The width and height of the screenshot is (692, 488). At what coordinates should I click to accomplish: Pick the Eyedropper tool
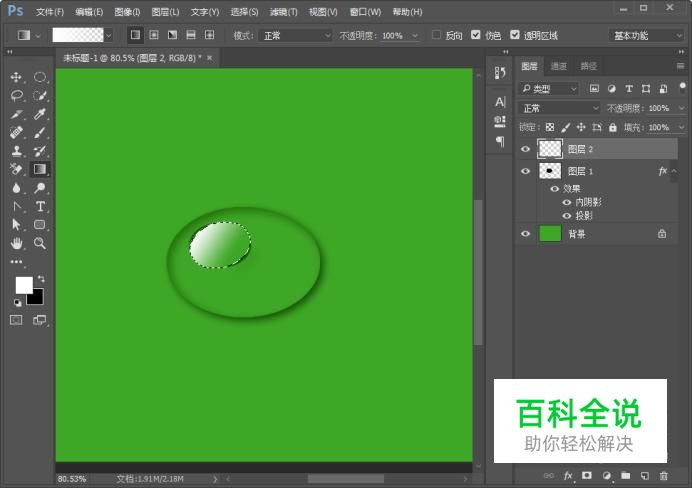click(40, 114)
